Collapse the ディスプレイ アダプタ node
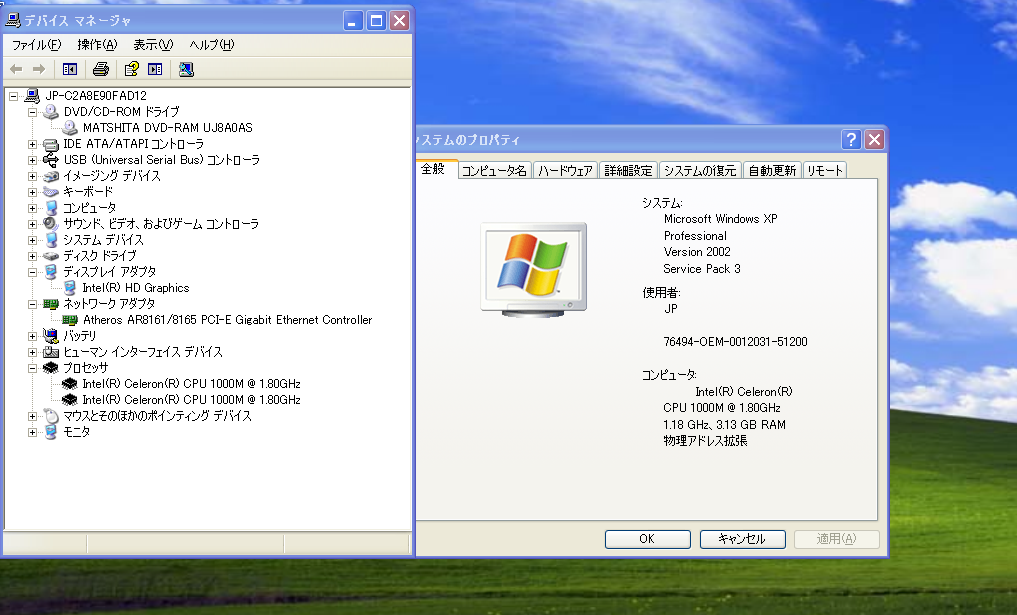This screenshot has width=1017, height=615. click(32, 272)
